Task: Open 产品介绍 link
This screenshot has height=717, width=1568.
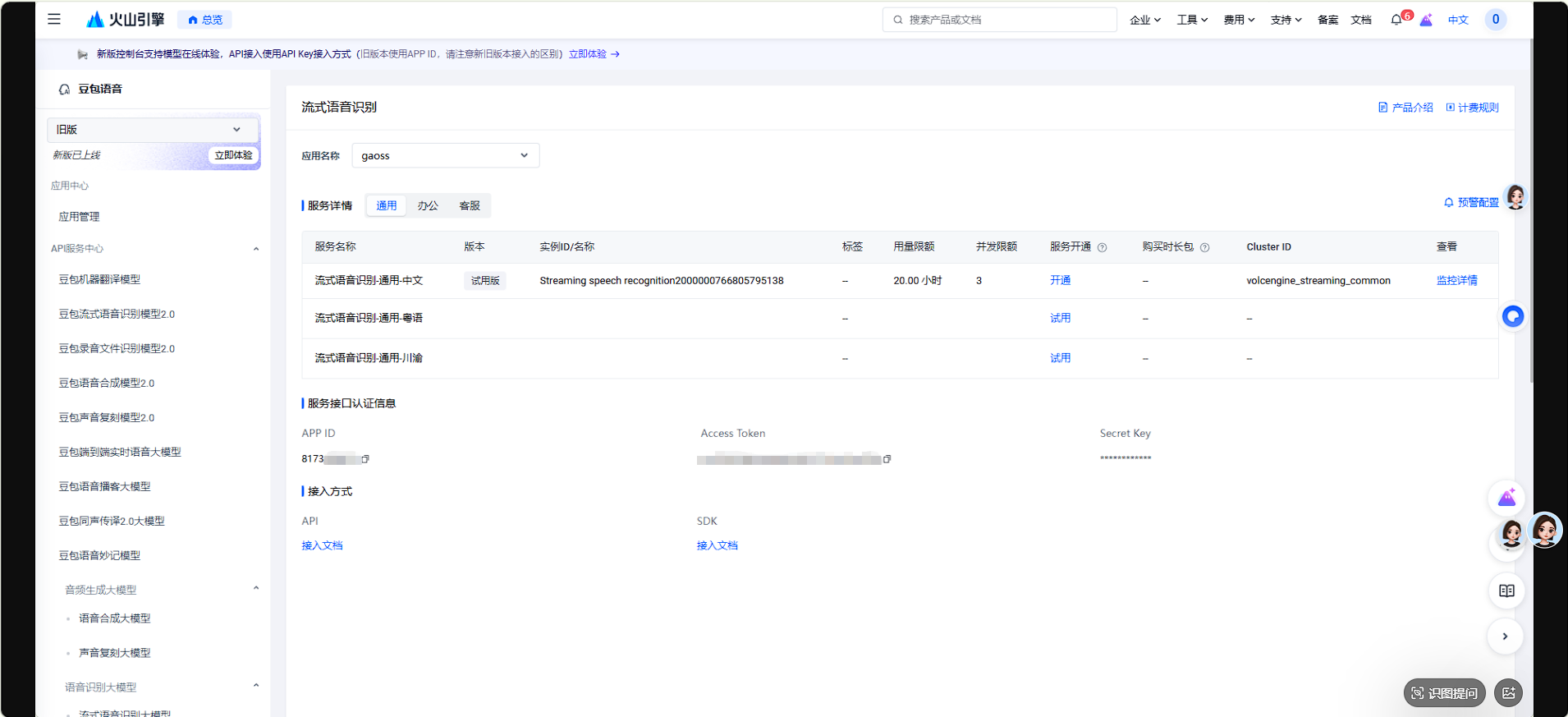Action: (1405, 108)
